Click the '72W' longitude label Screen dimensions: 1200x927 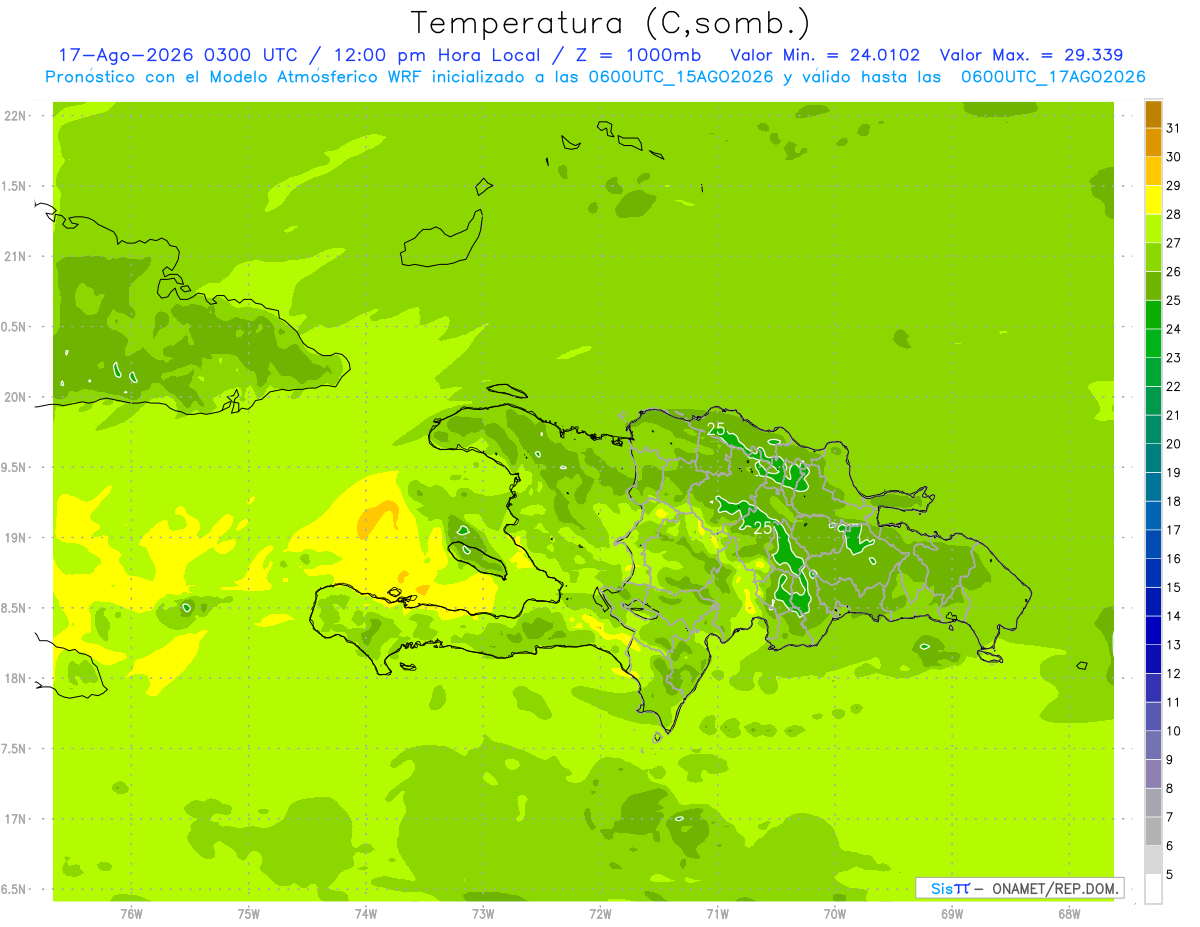[x=600, y=914]
